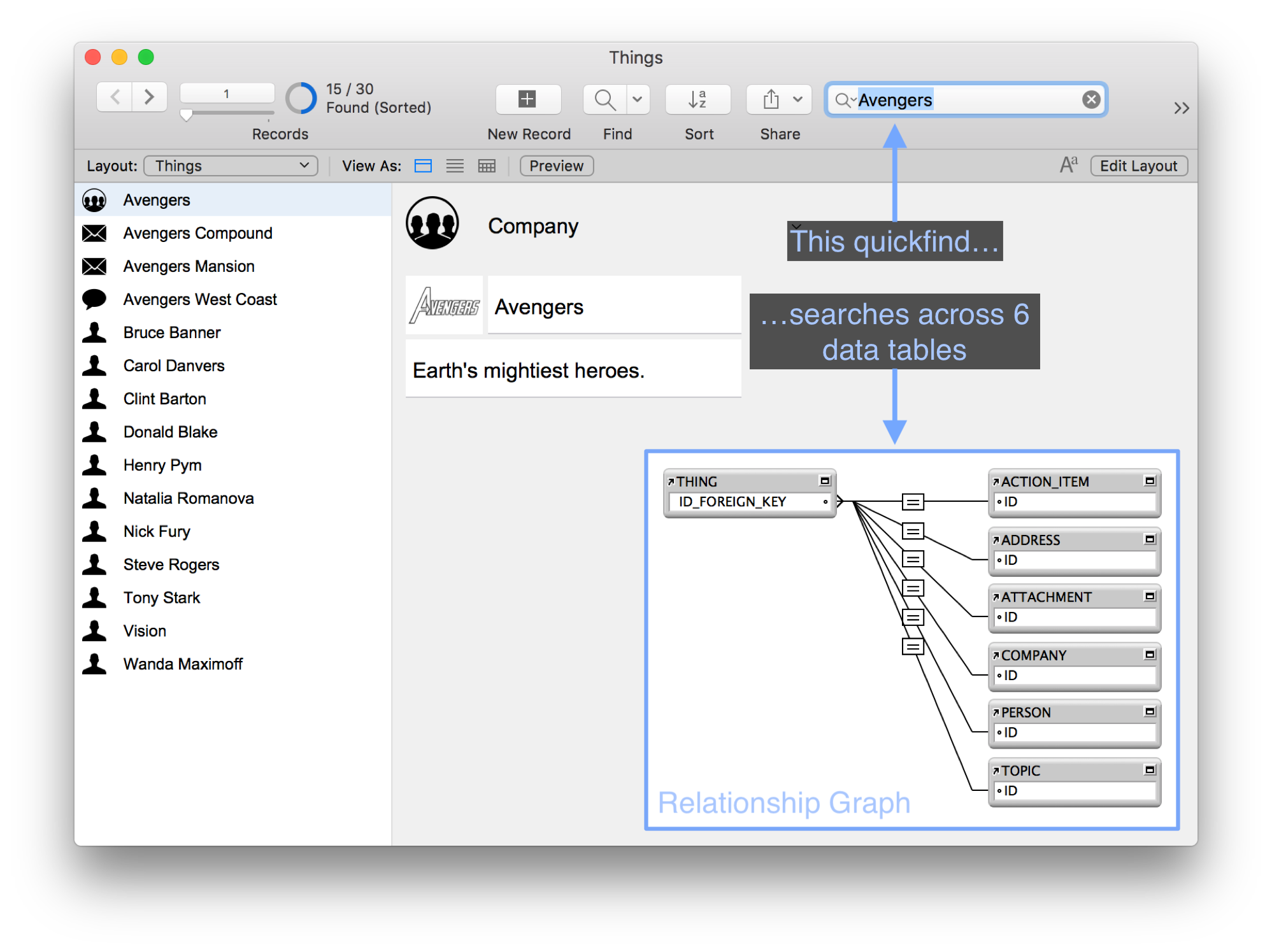
Task: Open formatting bar Aa icon
Action: pos(1068,166)
